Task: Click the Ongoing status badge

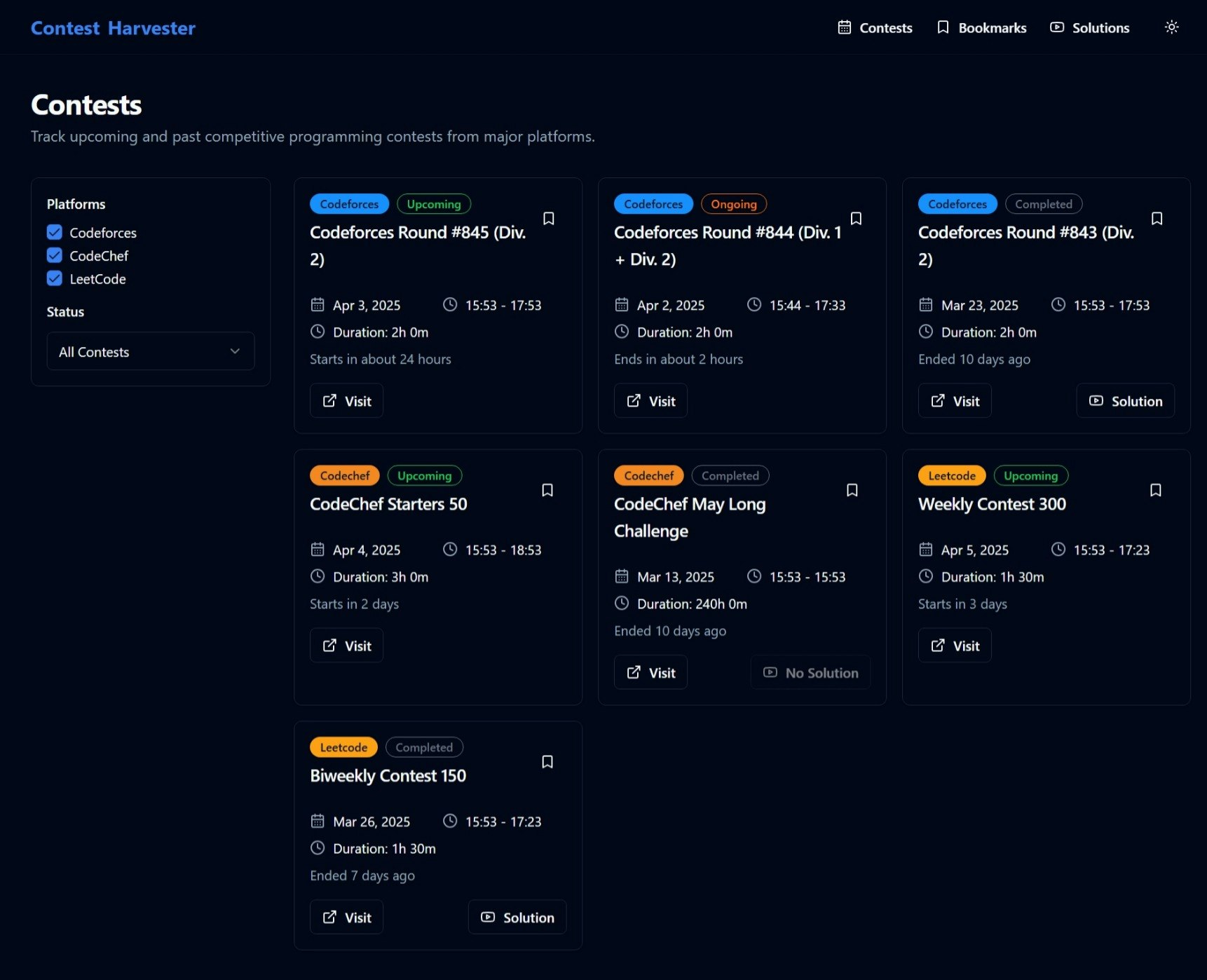Action: point(734,204)
